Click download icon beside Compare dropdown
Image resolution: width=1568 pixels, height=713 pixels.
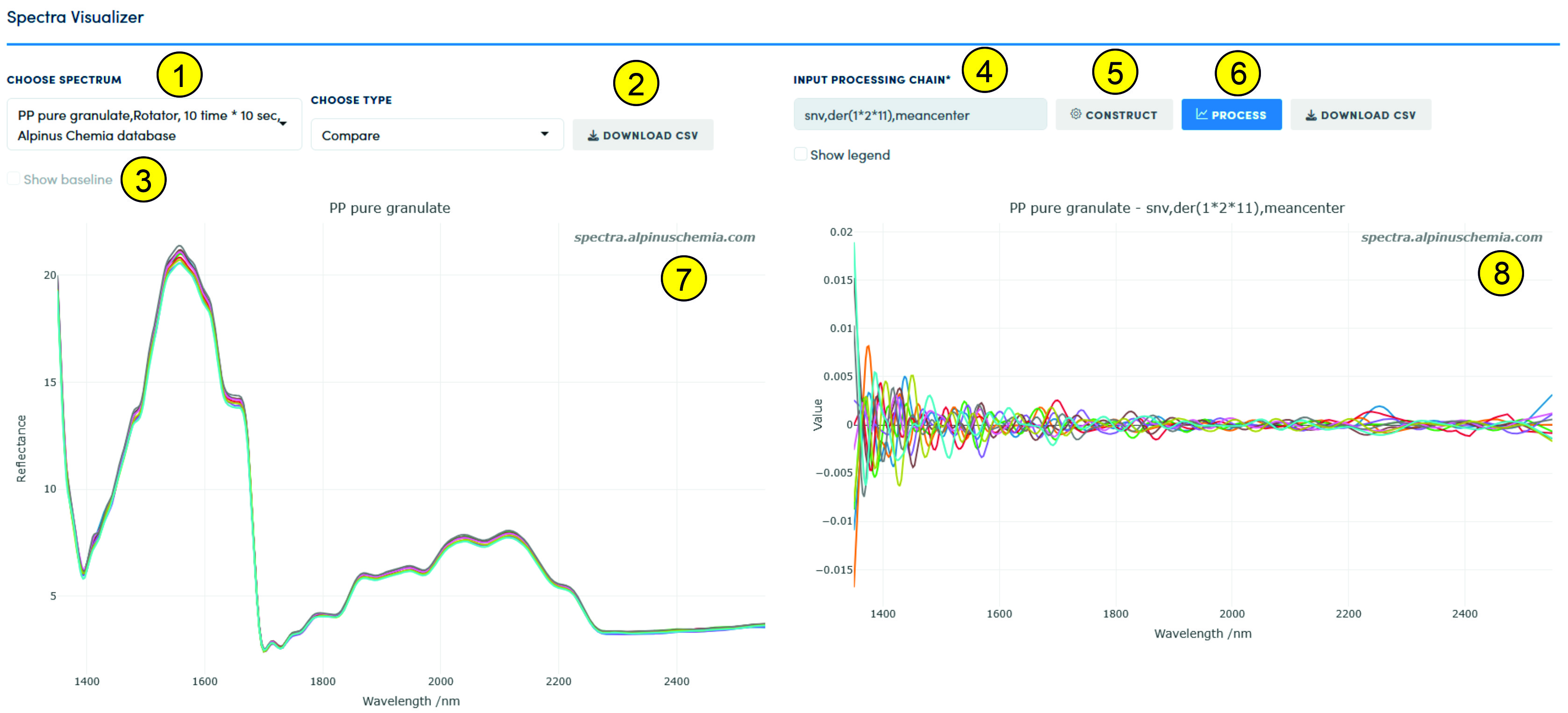click(x=593, y=135)
